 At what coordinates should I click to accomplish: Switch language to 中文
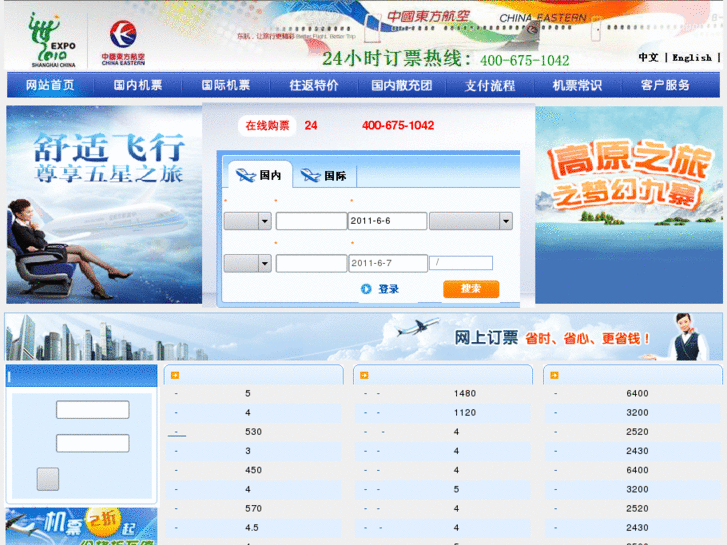pos(648,58)
